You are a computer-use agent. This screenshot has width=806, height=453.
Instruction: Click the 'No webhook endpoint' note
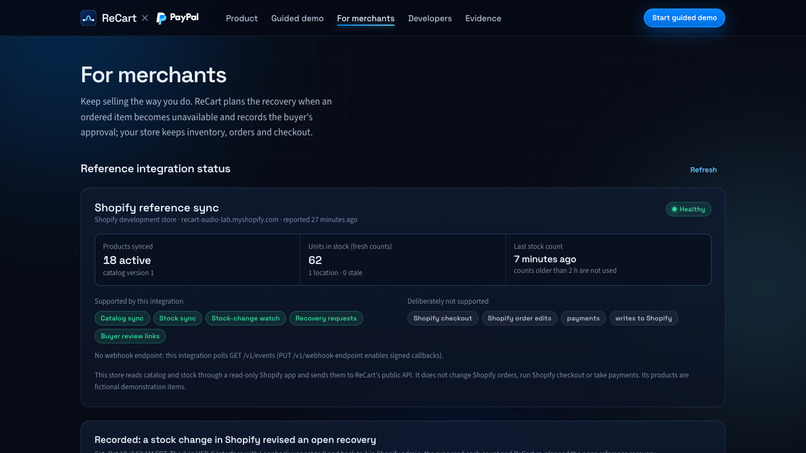(269, 355)
